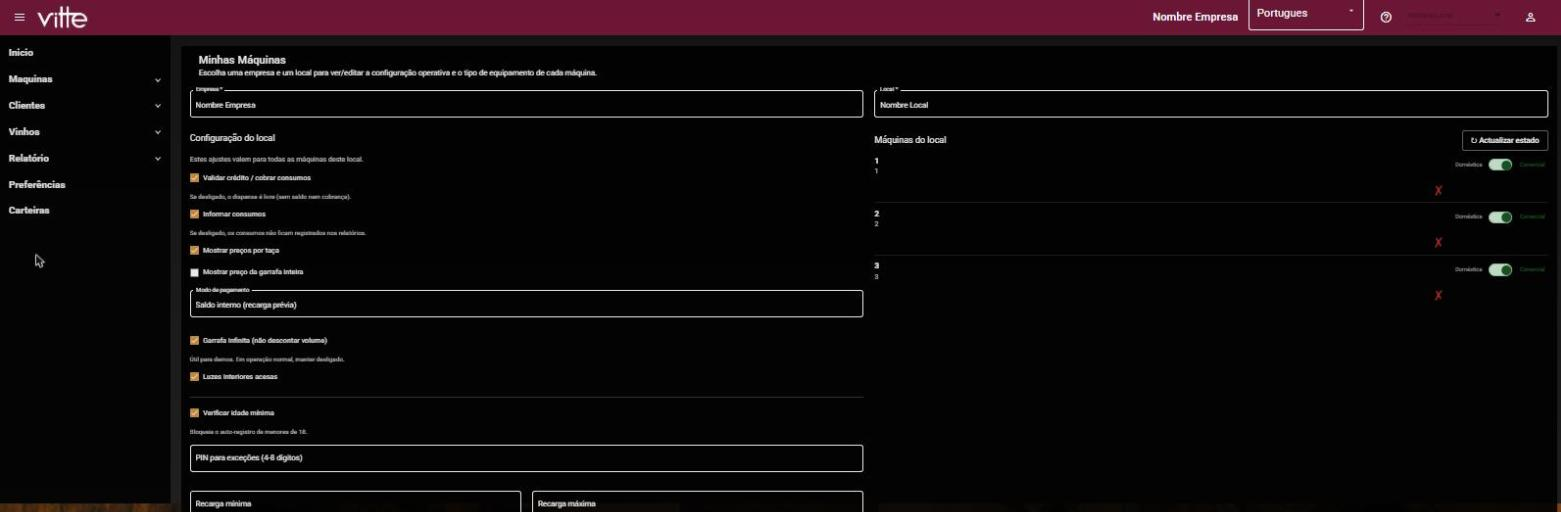1561x512 pixels.
Task: Click the Máquinas do local heading
Action: click(910, 140)
